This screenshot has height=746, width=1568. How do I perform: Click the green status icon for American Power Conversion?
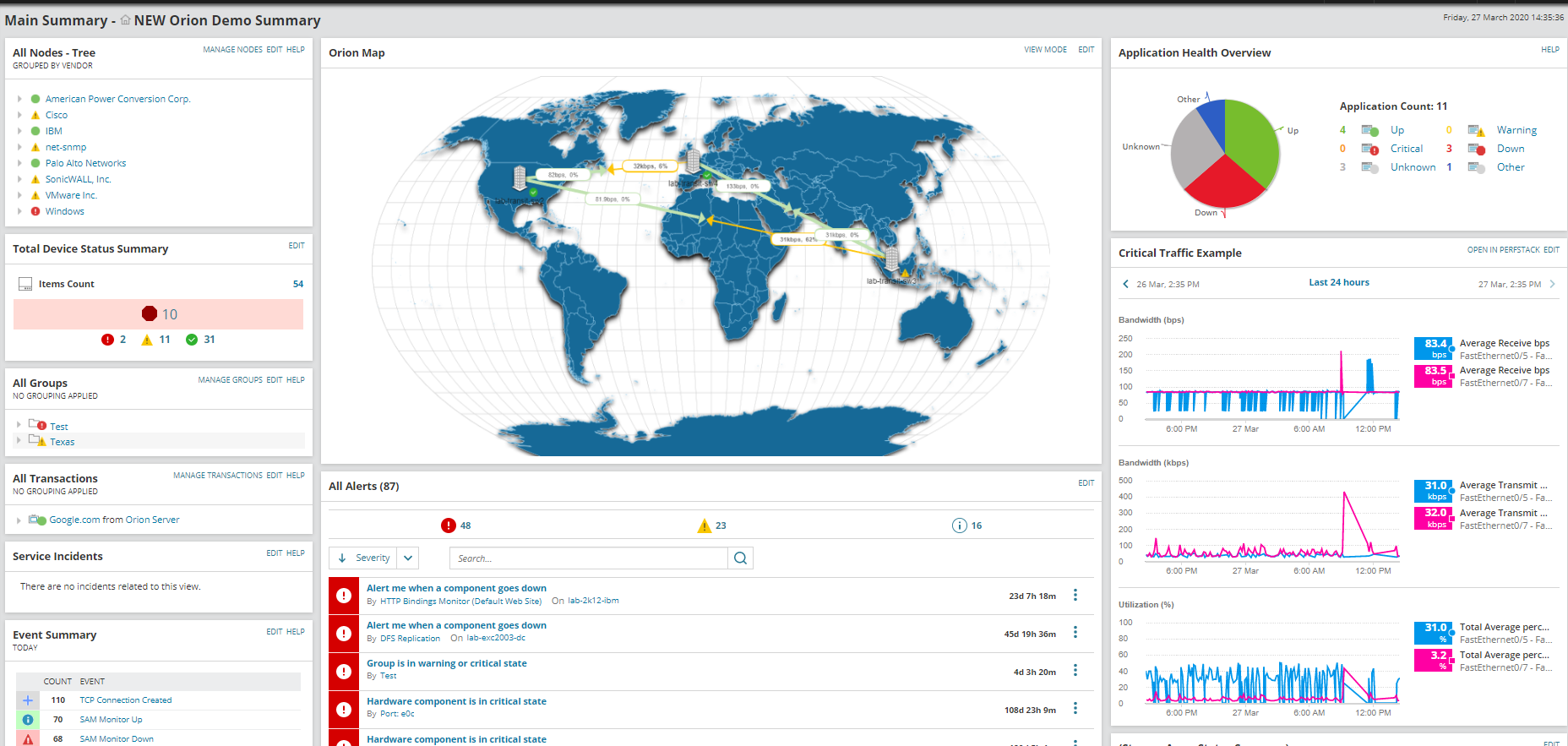pyautogui.click(x=35, y=99)
